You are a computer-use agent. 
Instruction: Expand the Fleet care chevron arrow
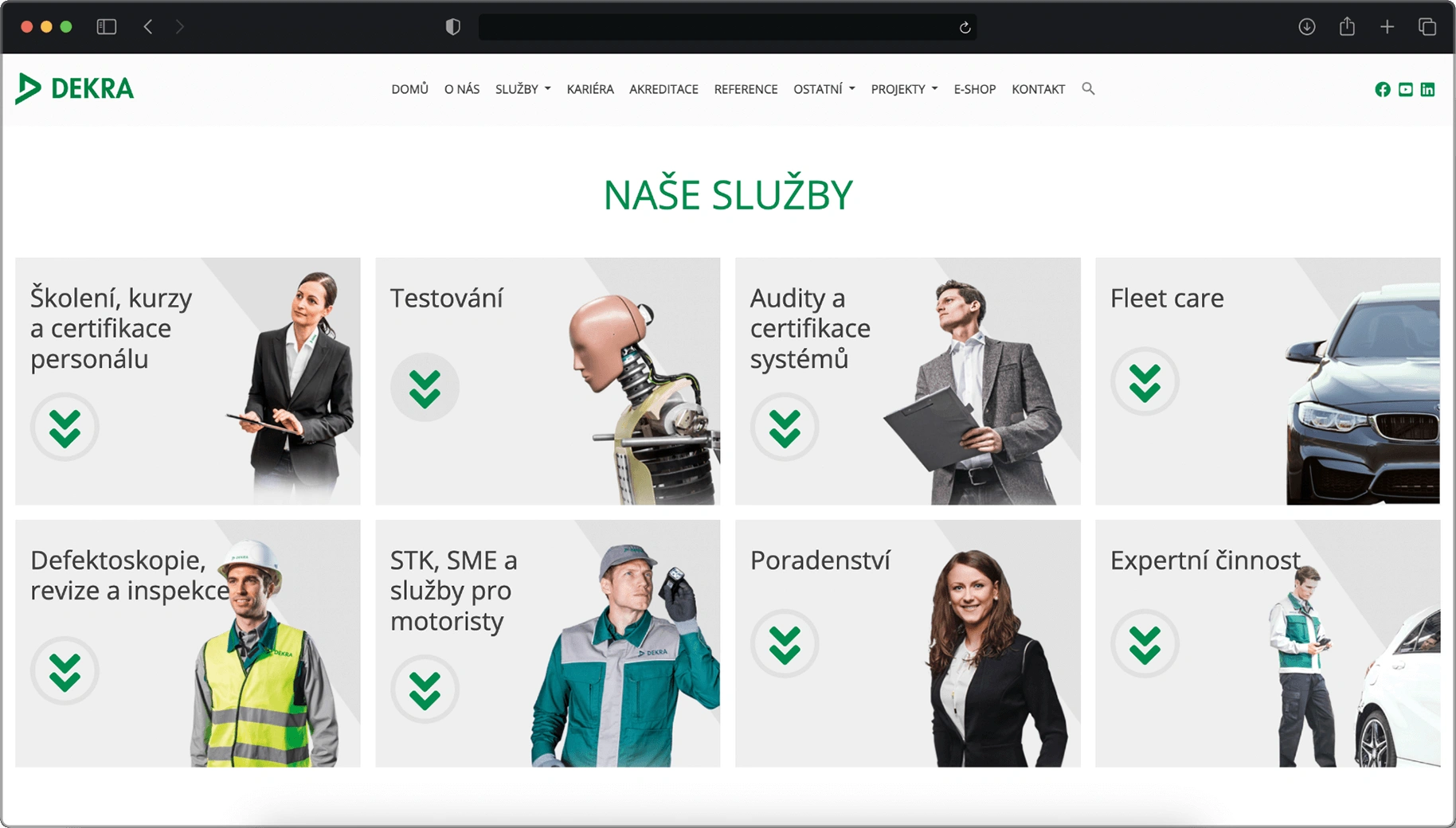click(x=1145, y=381)
